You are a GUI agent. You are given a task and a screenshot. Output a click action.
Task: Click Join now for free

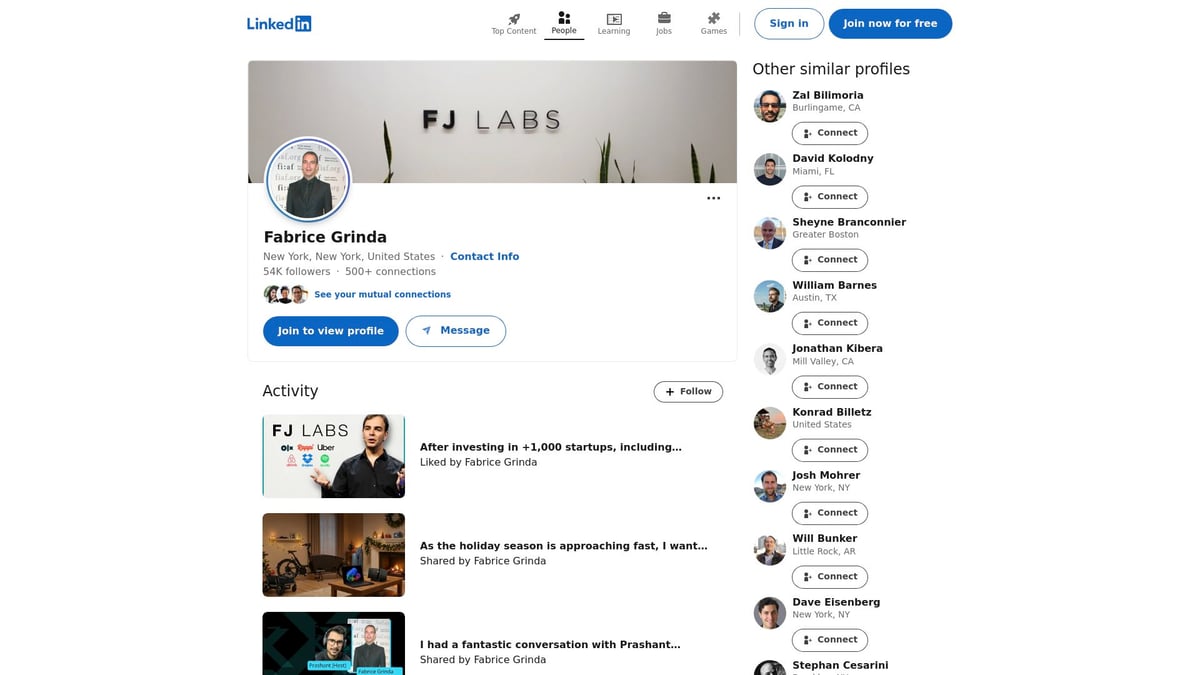pyautogui.click(x=890, y=23)
